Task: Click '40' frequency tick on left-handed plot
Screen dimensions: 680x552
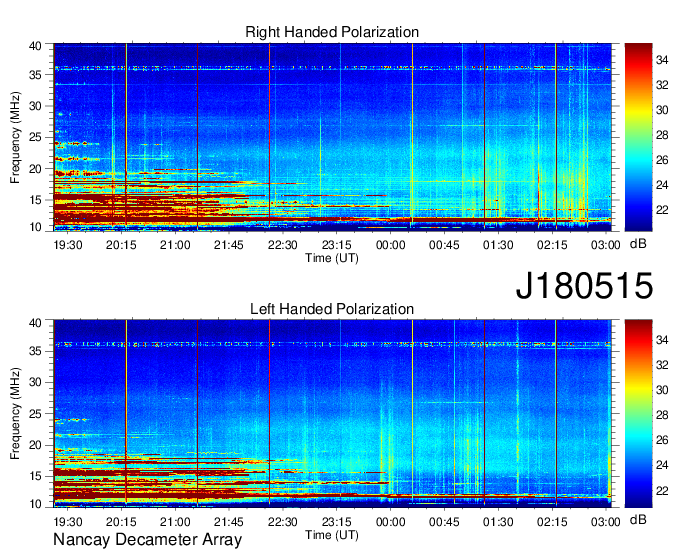Action: [x=35, y=323]
